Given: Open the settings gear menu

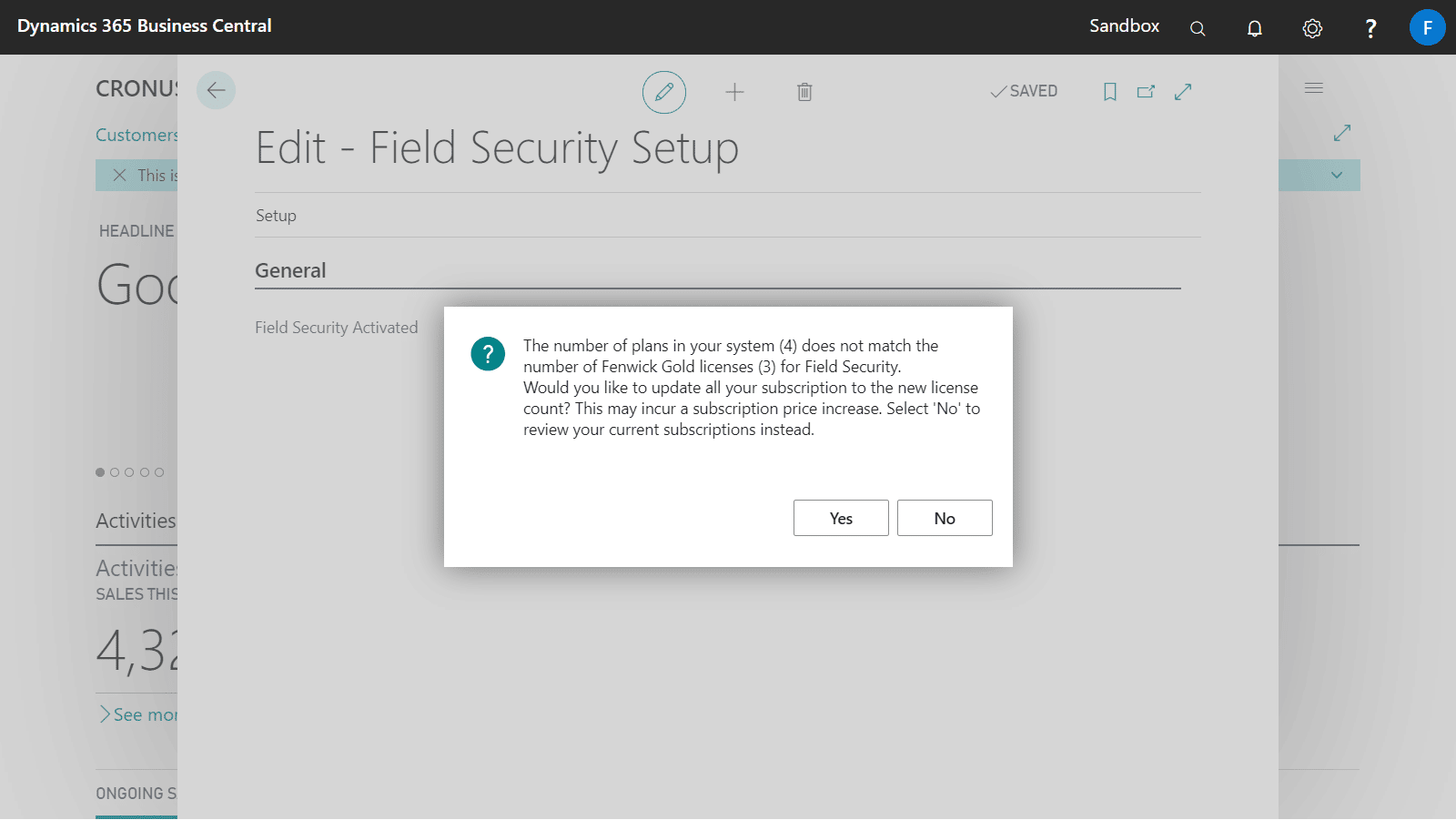Looking at the screenshot, I should pyautogui.click(x=1312, y=28).
